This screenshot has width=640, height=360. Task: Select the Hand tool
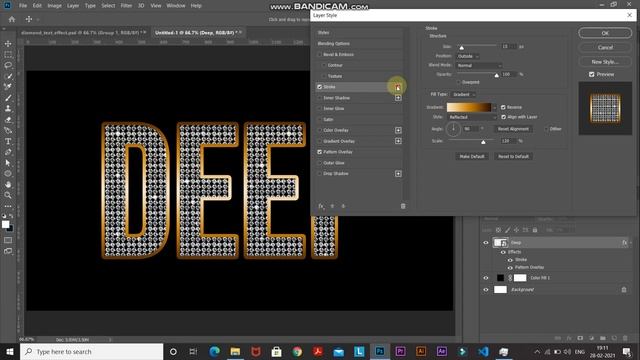(8, 184)
